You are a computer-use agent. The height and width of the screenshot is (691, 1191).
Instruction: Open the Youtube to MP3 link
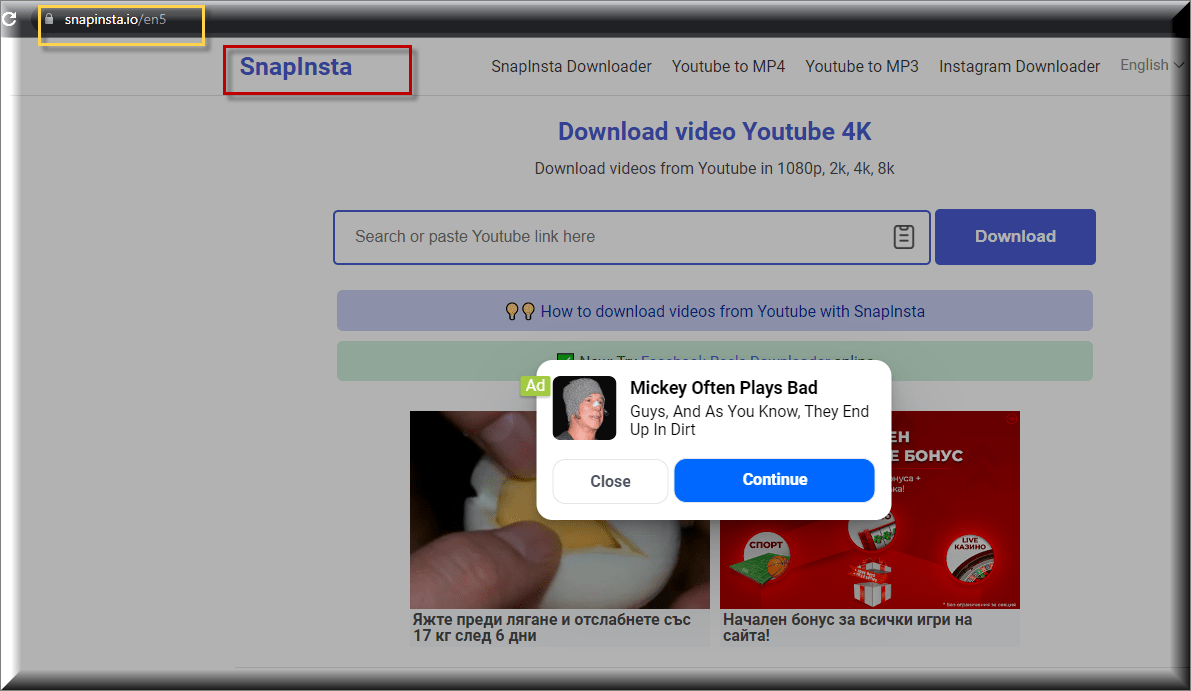point(862,66)
